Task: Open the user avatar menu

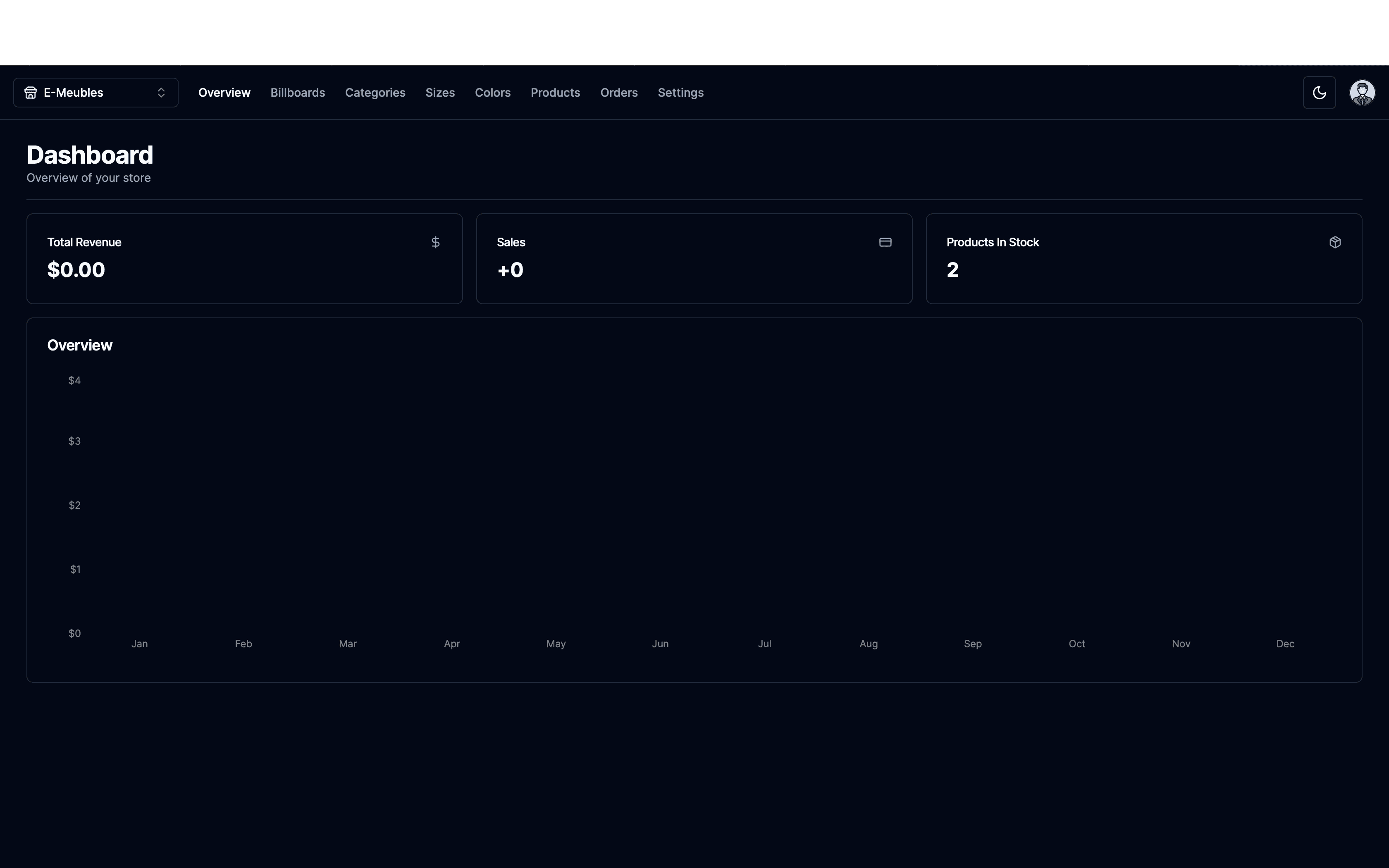Action: pyautogui.click(x=1362, y=93)
